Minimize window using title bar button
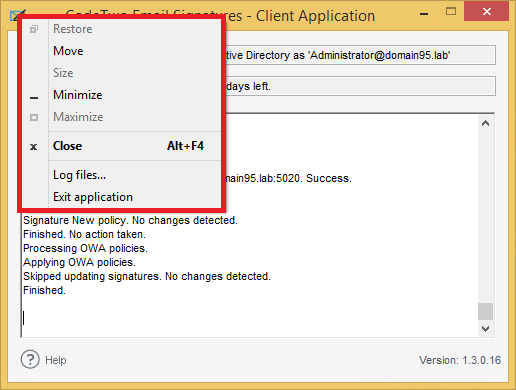 [424, 14]
